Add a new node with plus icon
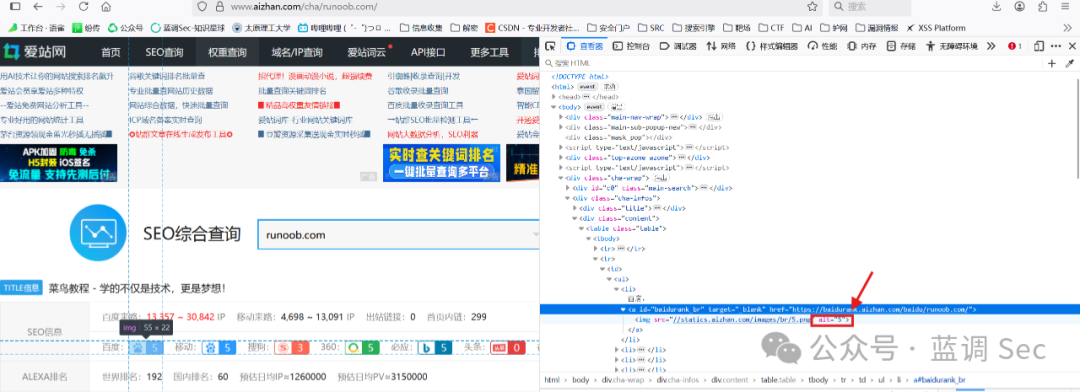The image size is (1080, 392). point(1052,63)
